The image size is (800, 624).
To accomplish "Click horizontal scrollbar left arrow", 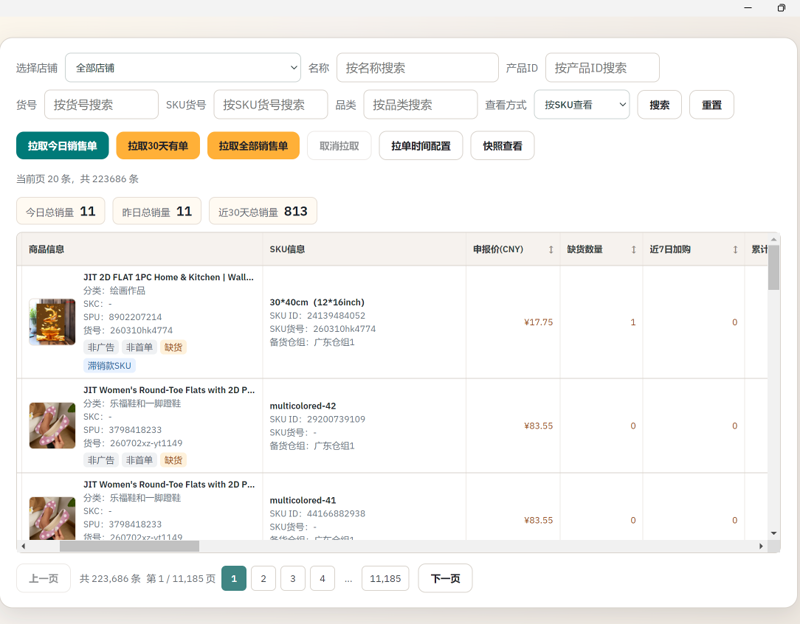I will [x=23, y=546].
